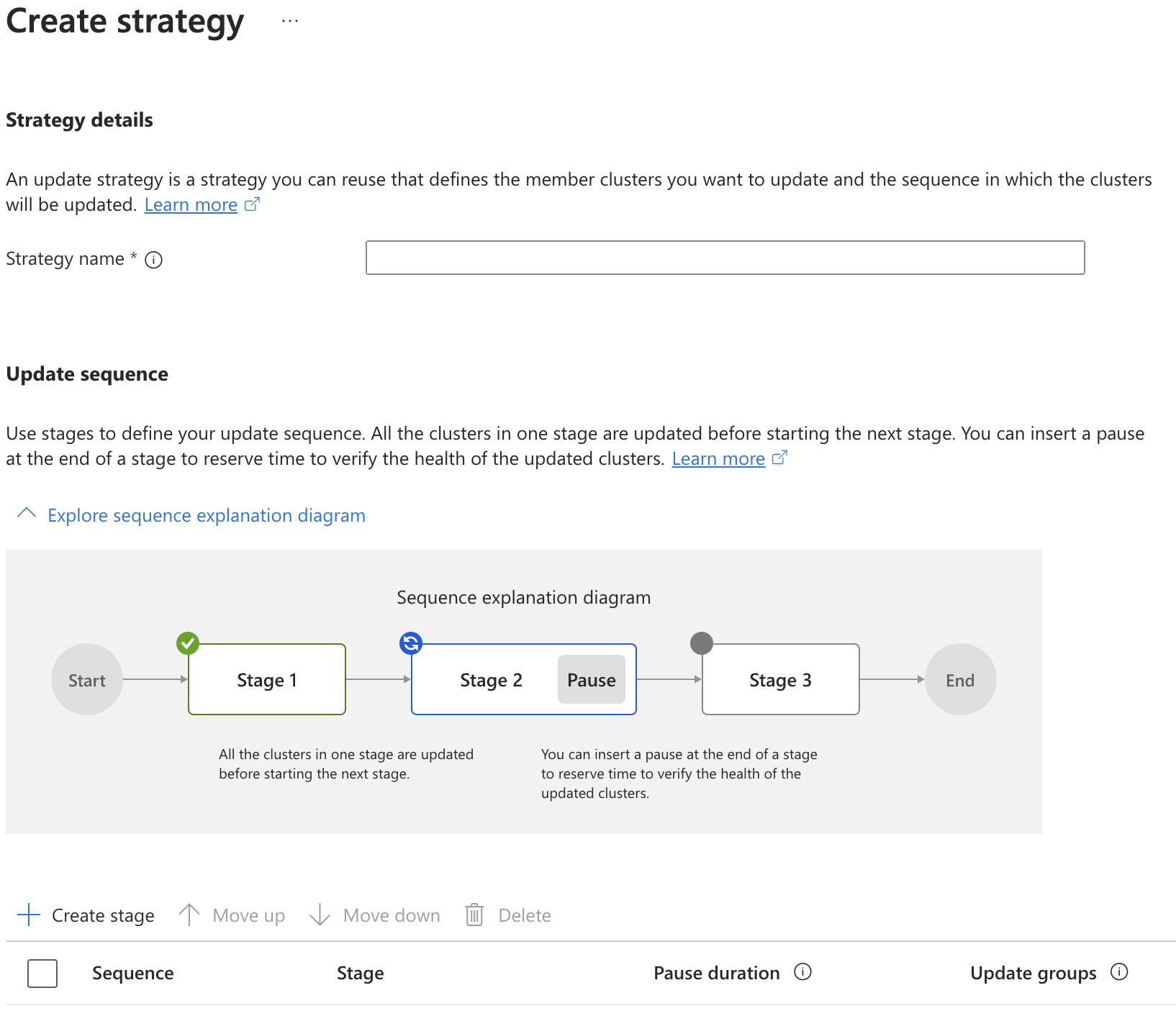Image resolution: width=1176 pixels, height=1011 pixels.
Task: Click the Delete trash icon
Action: 474,915
